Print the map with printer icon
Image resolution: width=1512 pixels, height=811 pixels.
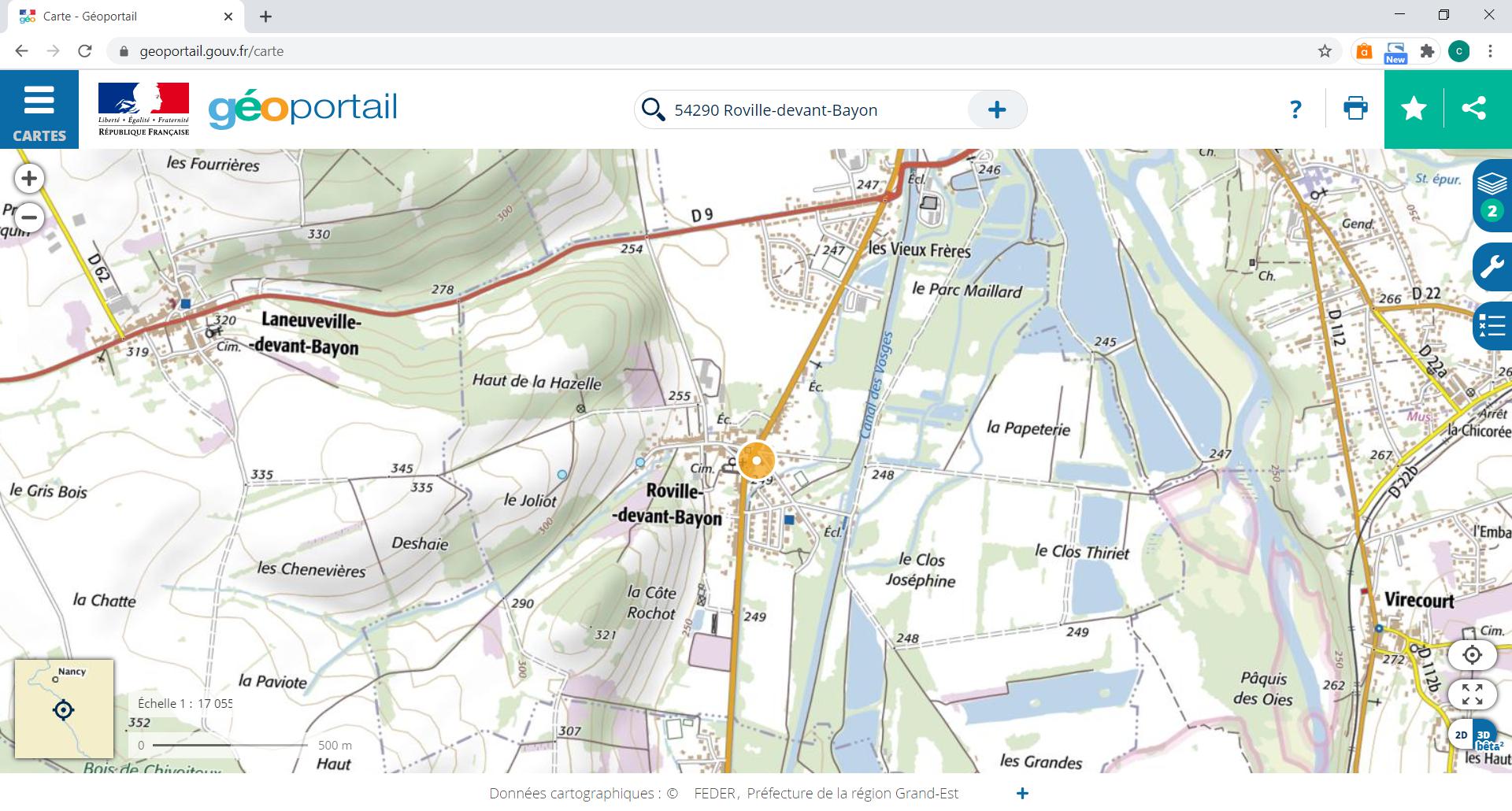point(1355,109)
